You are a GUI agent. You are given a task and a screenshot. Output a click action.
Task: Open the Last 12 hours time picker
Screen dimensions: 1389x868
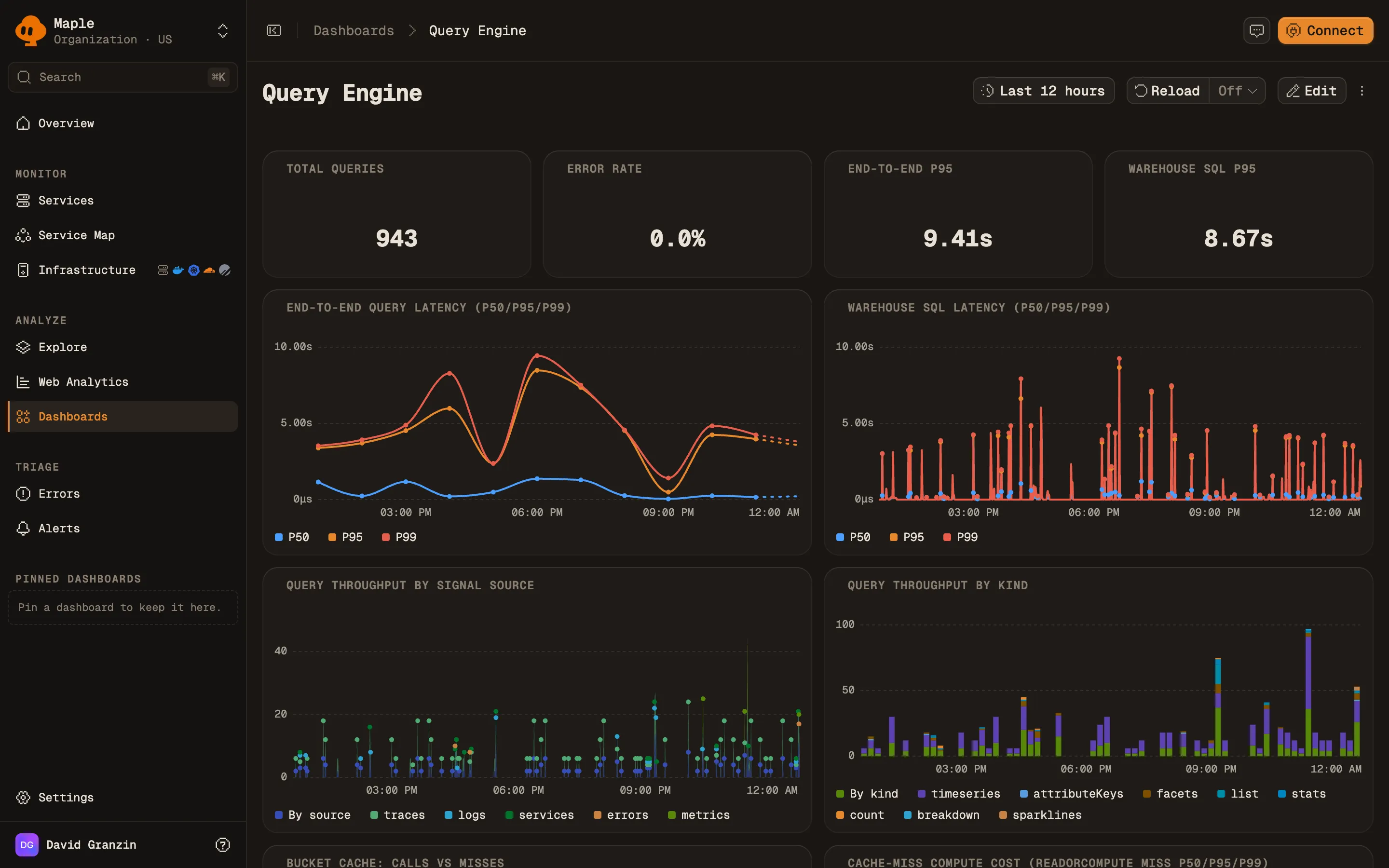(x=1044, y=91)
